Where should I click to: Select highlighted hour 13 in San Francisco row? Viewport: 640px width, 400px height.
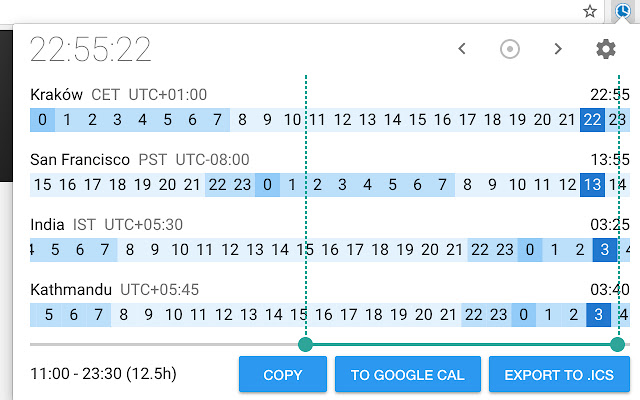(592, 185)
